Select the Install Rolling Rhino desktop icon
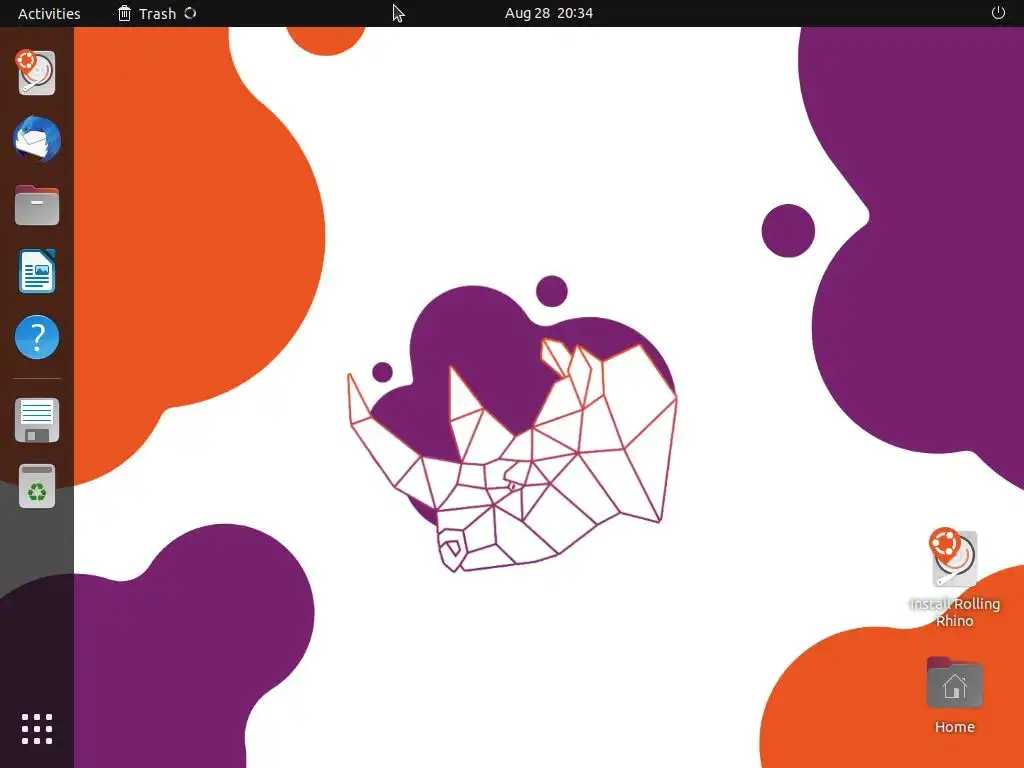1024x768 pixels. [954, 578]
